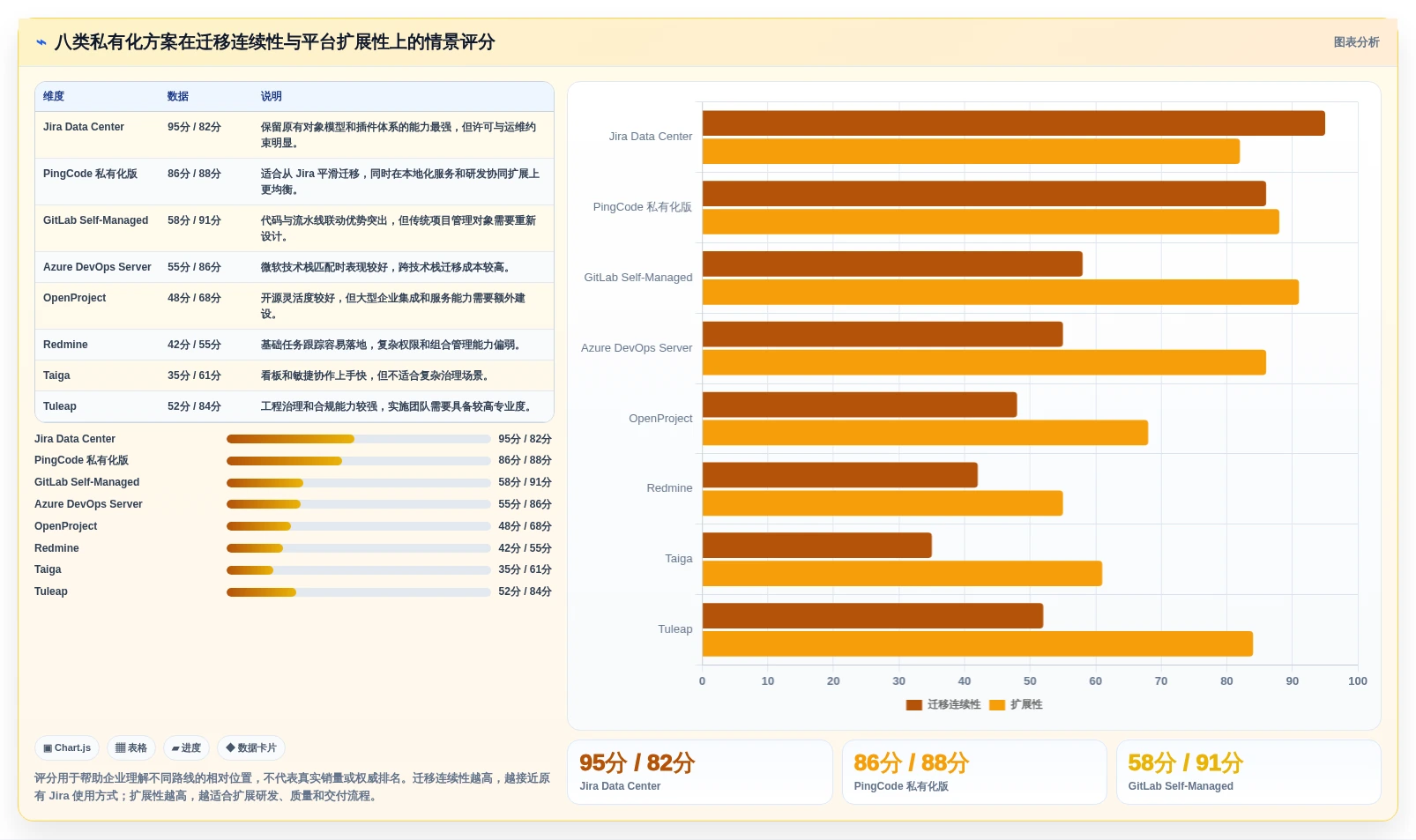Select the Jira Data Center table row name
The width and height of the screenshot is (1416, 840).
coord(84,127)
